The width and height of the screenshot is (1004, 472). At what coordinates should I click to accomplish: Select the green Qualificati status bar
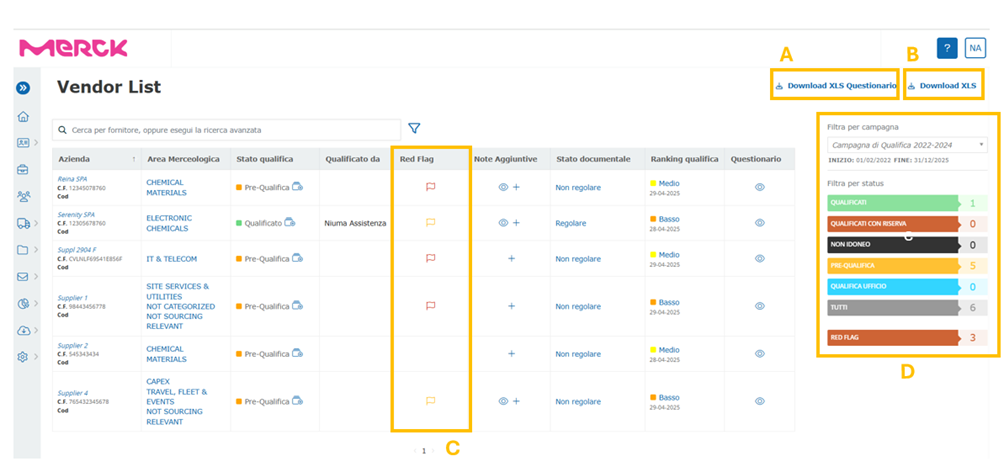coord(906,203)
